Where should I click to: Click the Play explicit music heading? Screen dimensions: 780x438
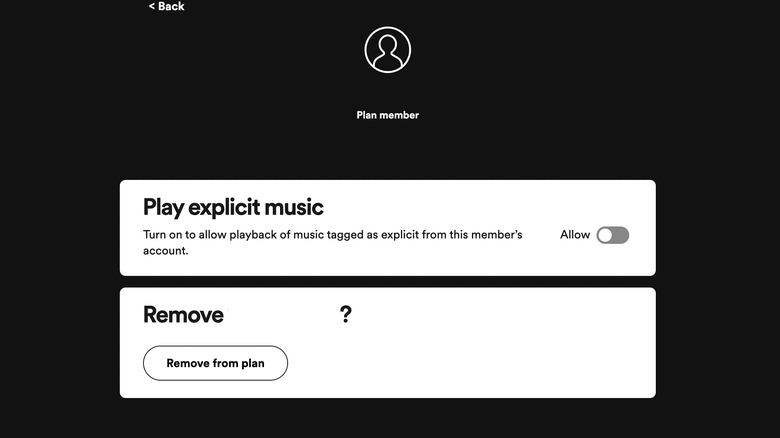click(x=233, y=207)
